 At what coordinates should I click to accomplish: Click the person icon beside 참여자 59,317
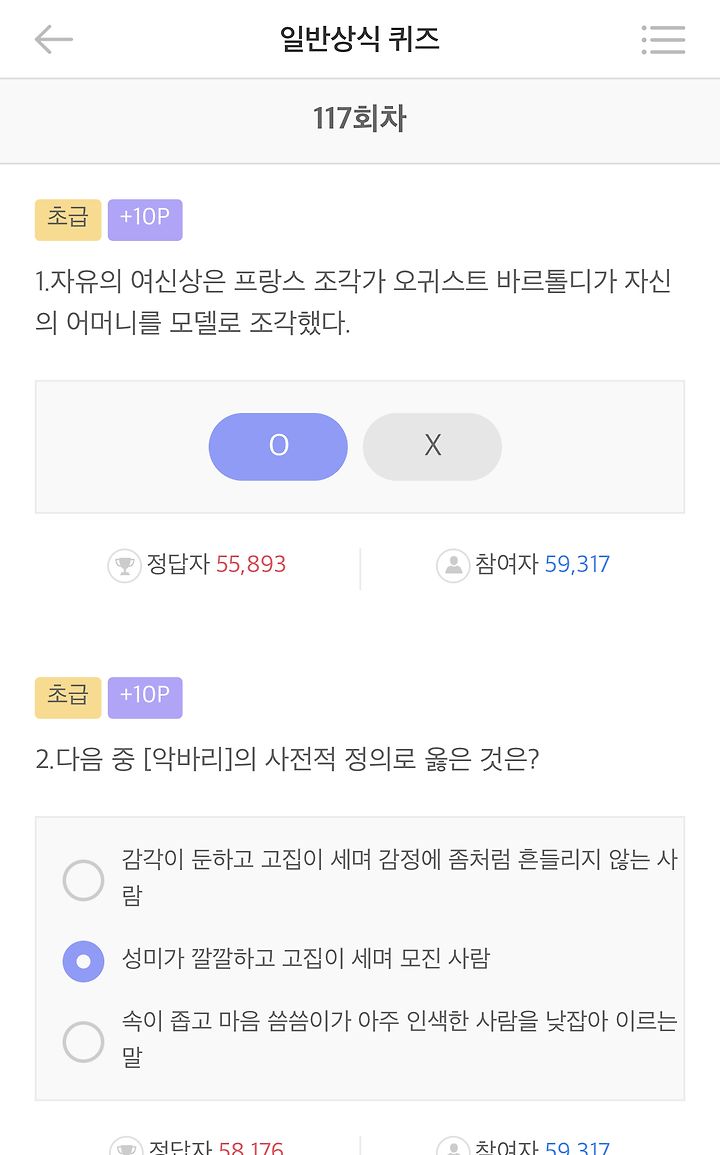pos(453,566)
